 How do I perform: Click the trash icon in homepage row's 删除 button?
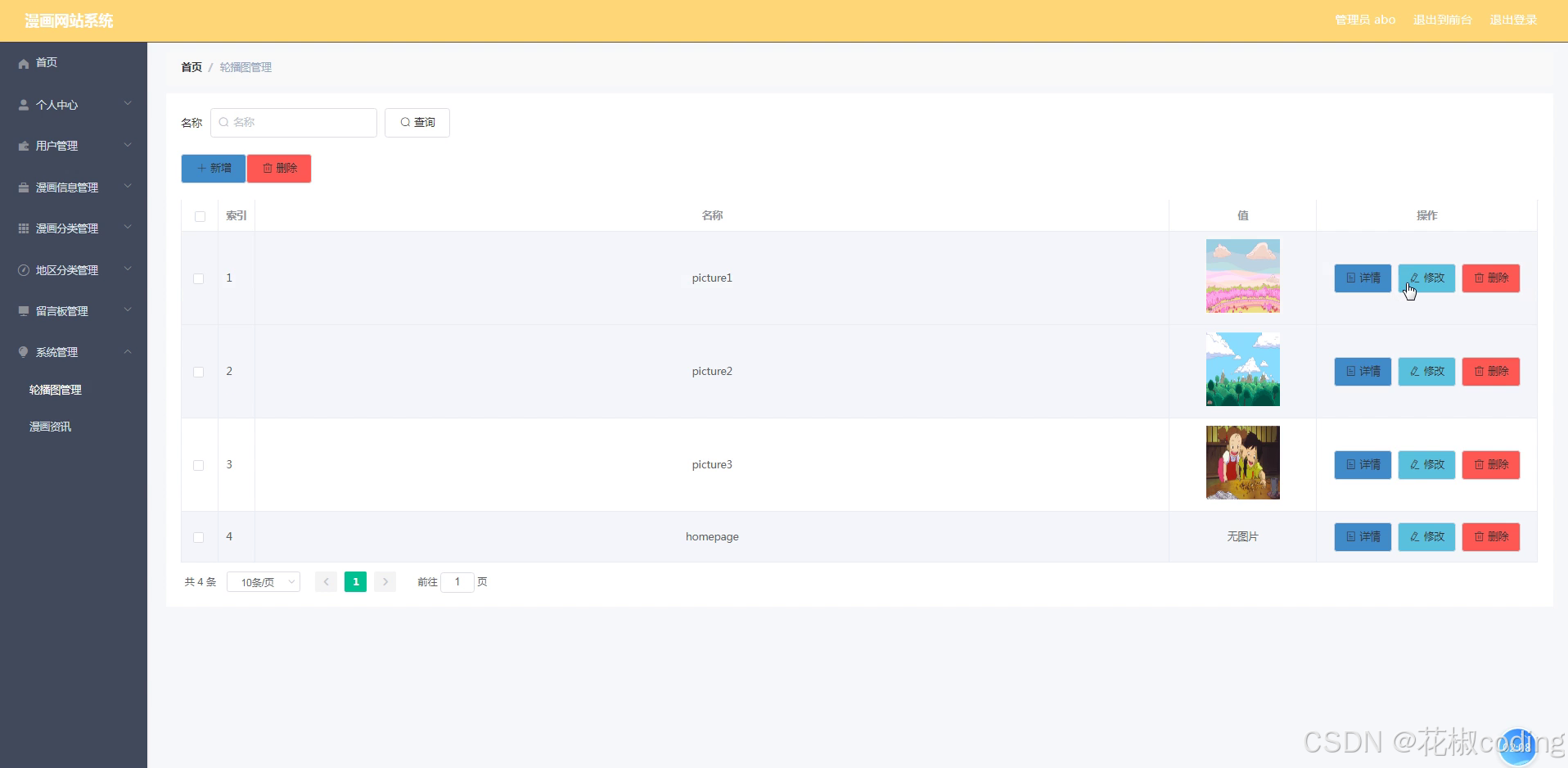(1479, 536)
